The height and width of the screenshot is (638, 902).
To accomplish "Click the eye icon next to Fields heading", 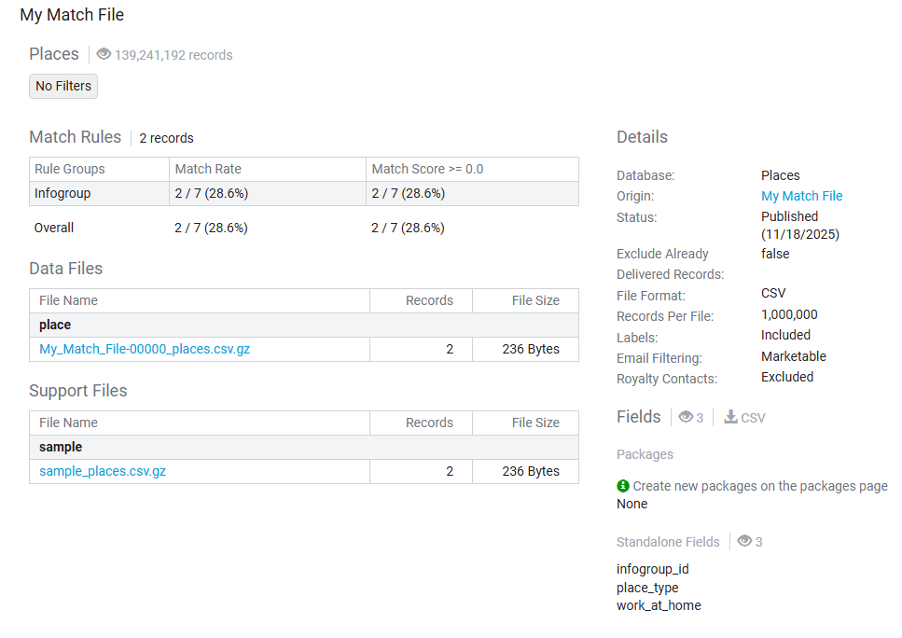I will (686, 417).
